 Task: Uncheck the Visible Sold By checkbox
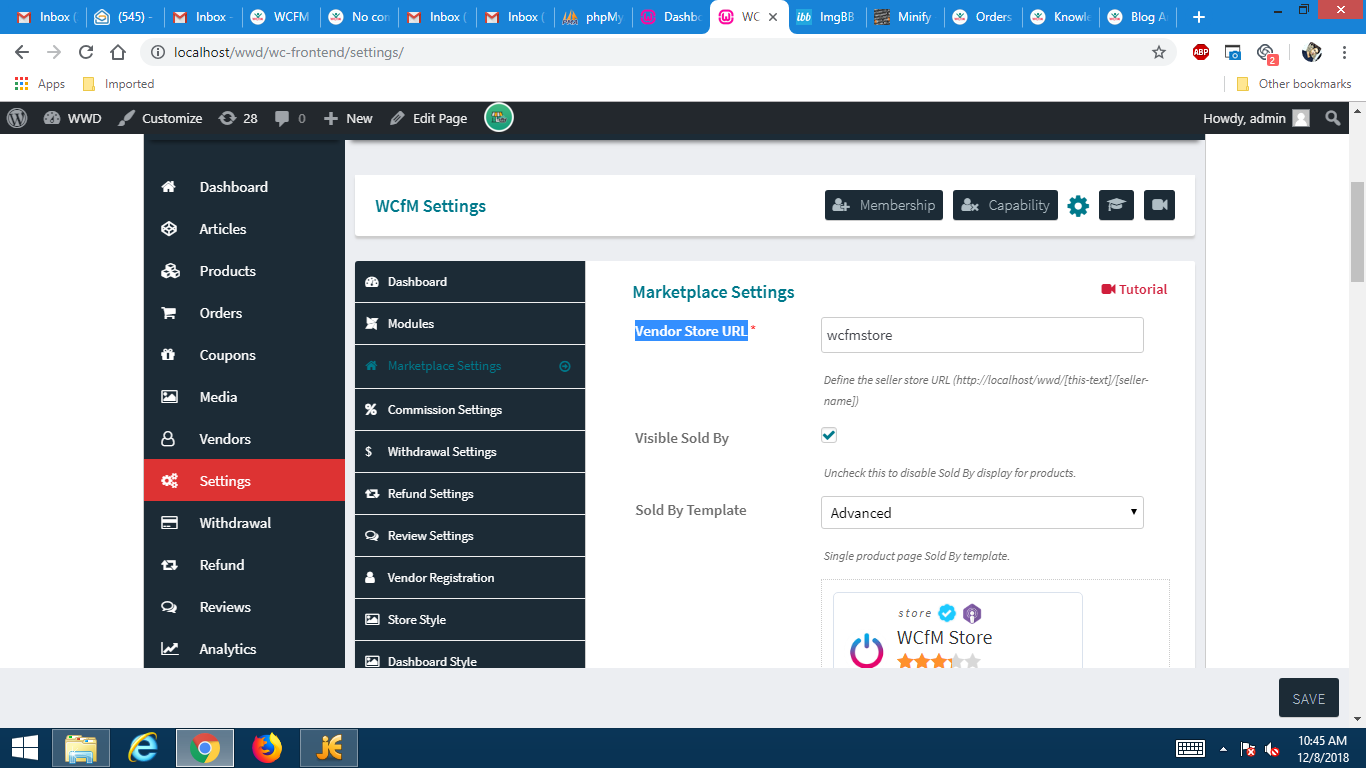(829, 435)
